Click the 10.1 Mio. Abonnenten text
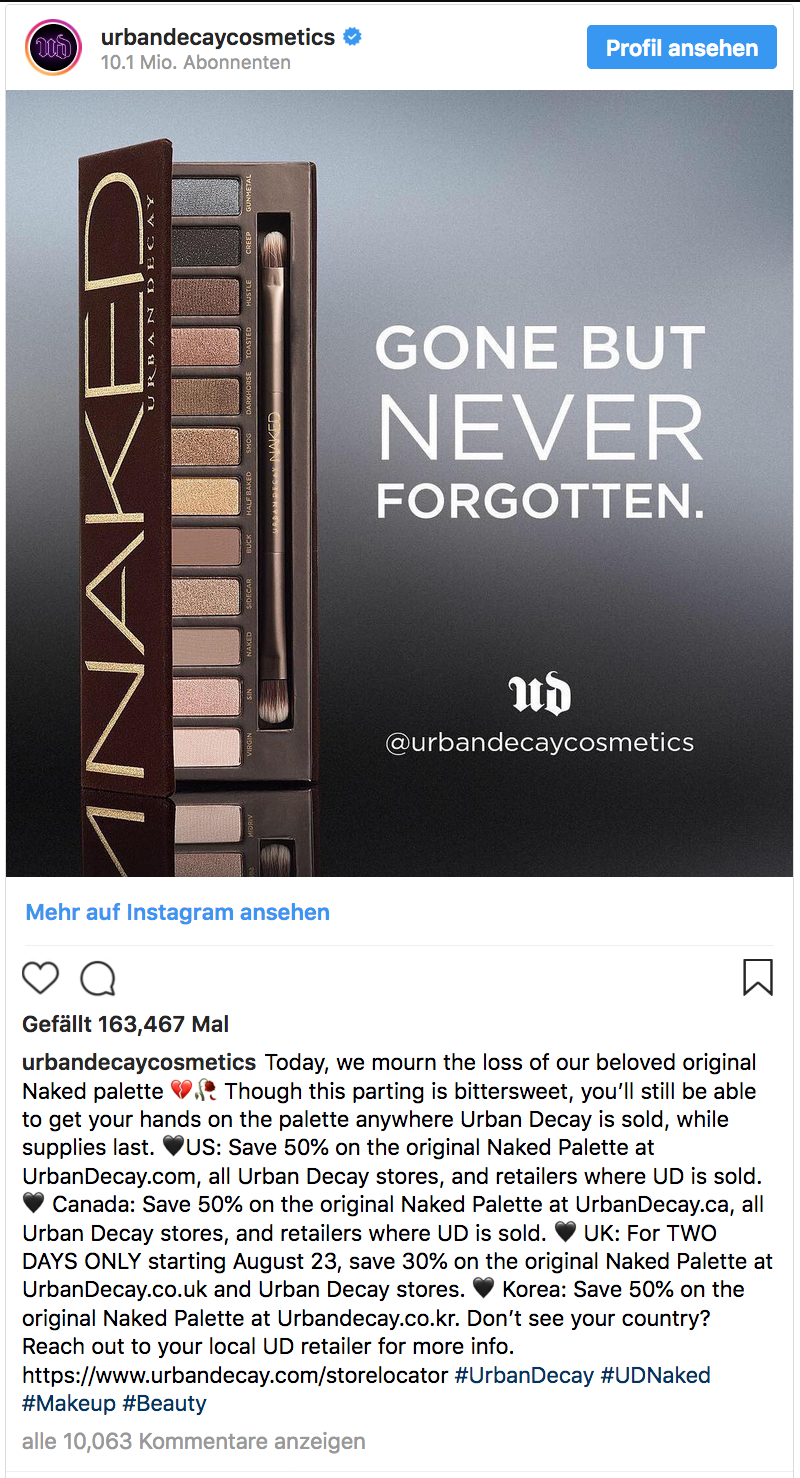The width and height of the screenshot is (800, 1478). pyautogui.click(x=196, y=62)
